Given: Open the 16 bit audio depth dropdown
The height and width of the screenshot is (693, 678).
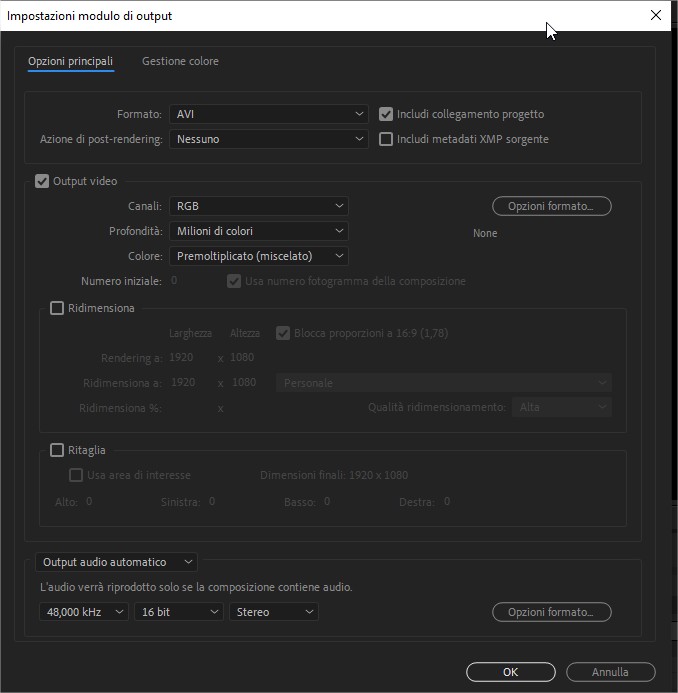Looking at the screenshot, I should click(178, 612).
